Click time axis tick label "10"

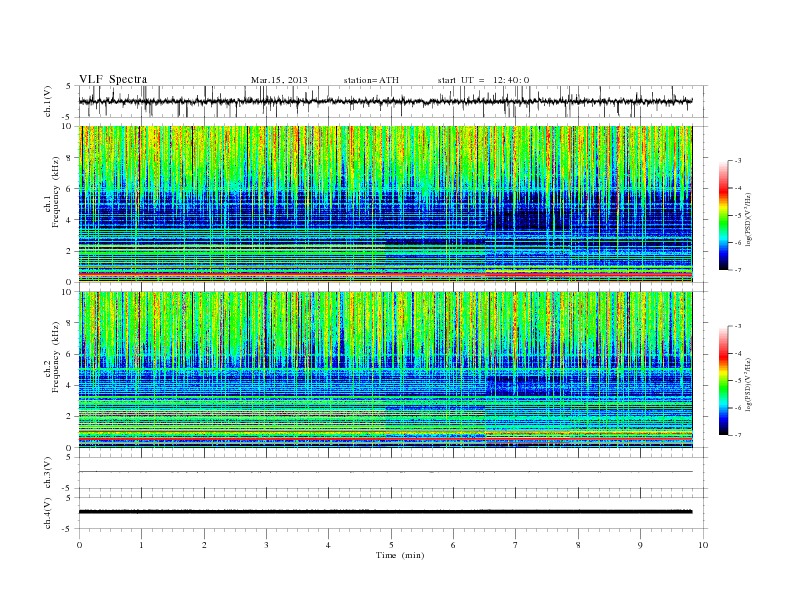tap(703, 545)
